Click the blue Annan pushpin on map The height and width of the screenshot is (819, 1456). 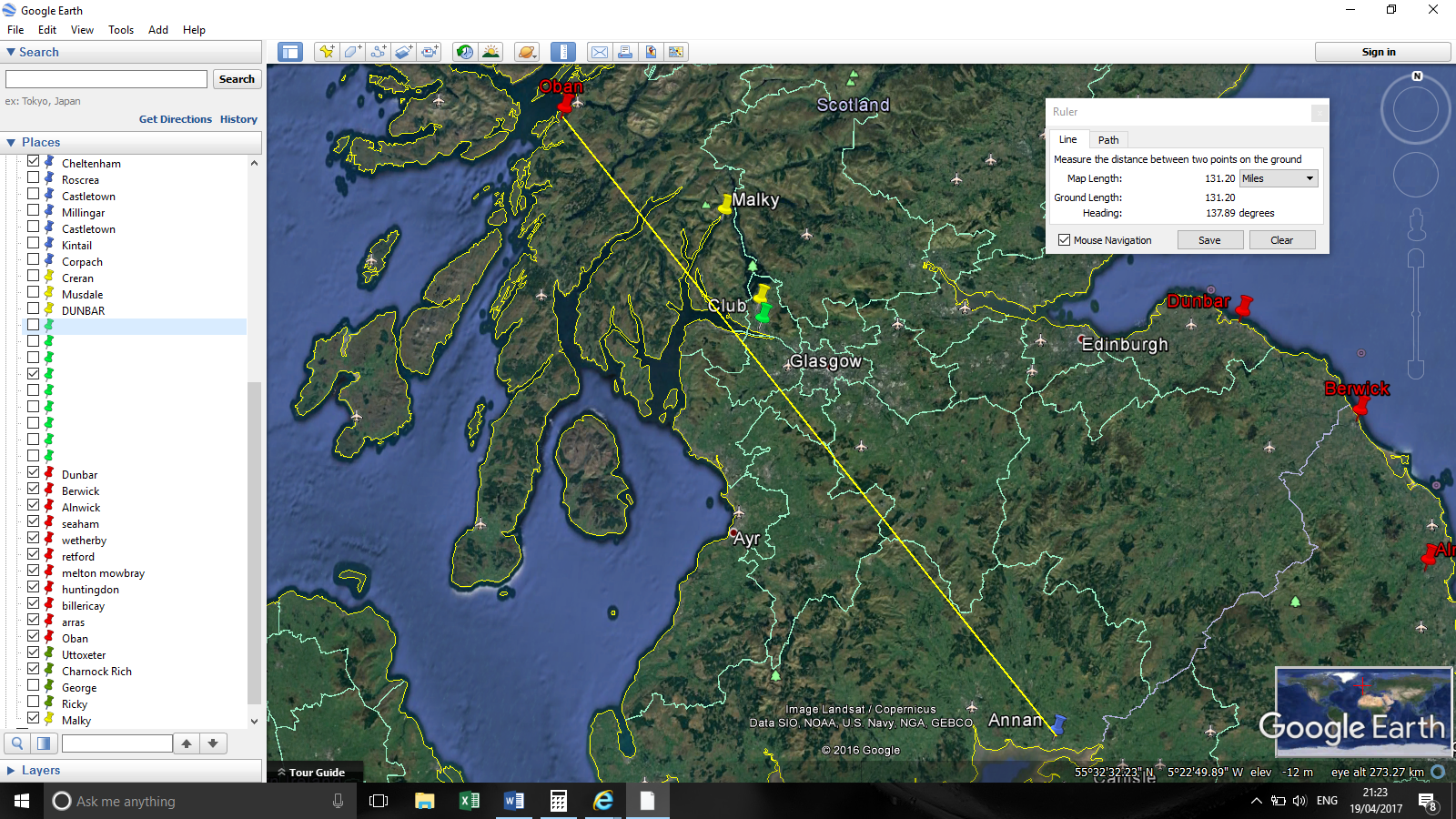(1058, 724)
